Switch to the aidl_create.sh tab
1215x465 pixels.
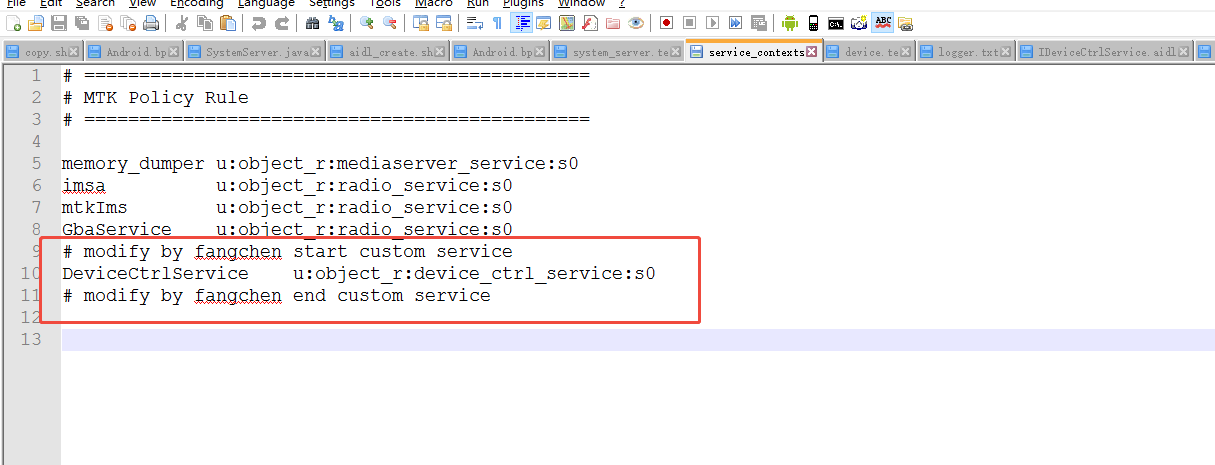tap(388, 52)
